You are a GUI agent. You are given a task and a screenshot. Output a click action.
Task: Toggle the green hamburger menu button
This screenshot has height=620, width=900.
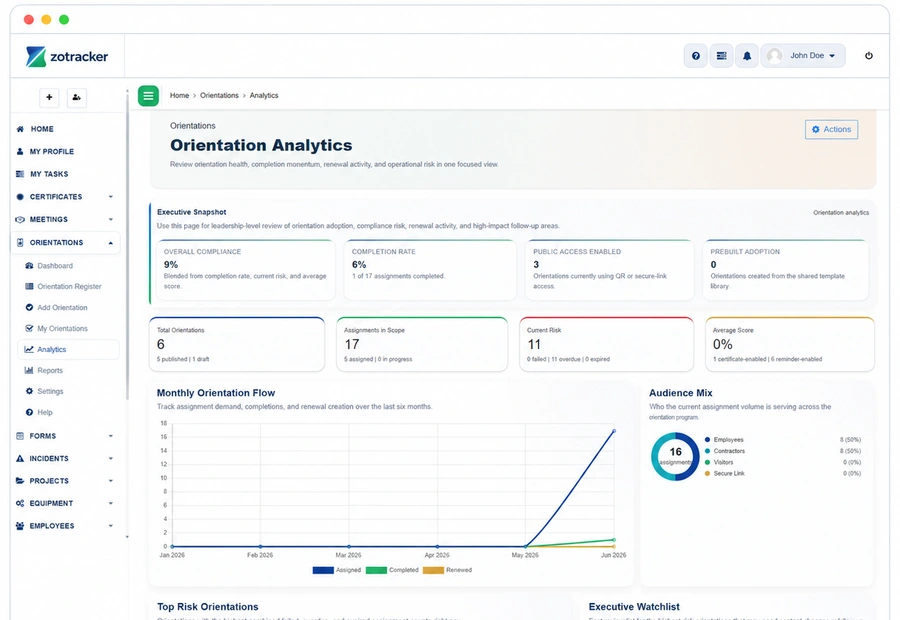tap(148, 95)
